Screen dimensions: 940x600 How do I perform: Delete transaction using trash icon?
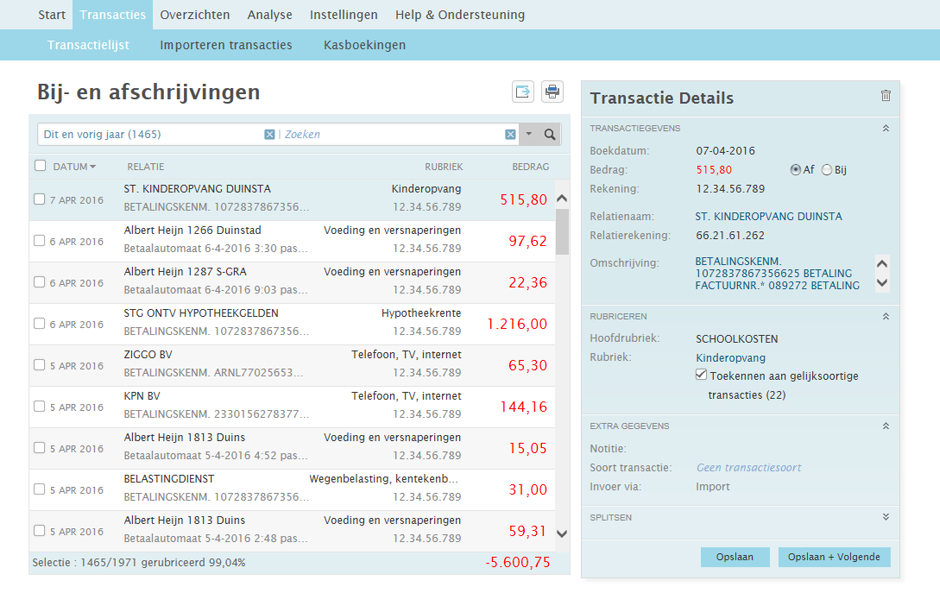[x=885, y=96]
